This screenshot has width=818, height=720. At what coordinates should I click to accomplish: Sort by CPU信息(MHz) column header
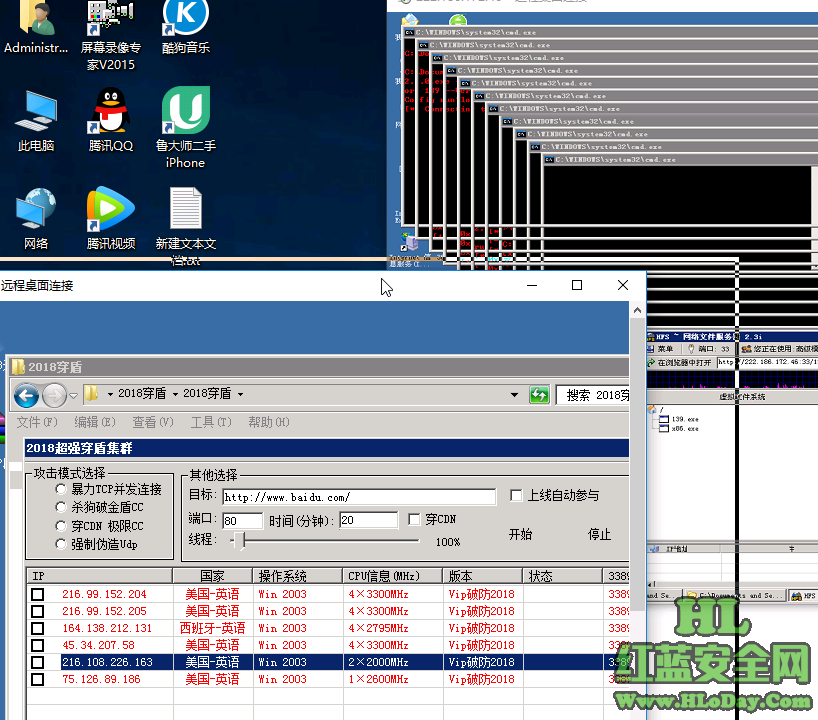coord(393,576)
